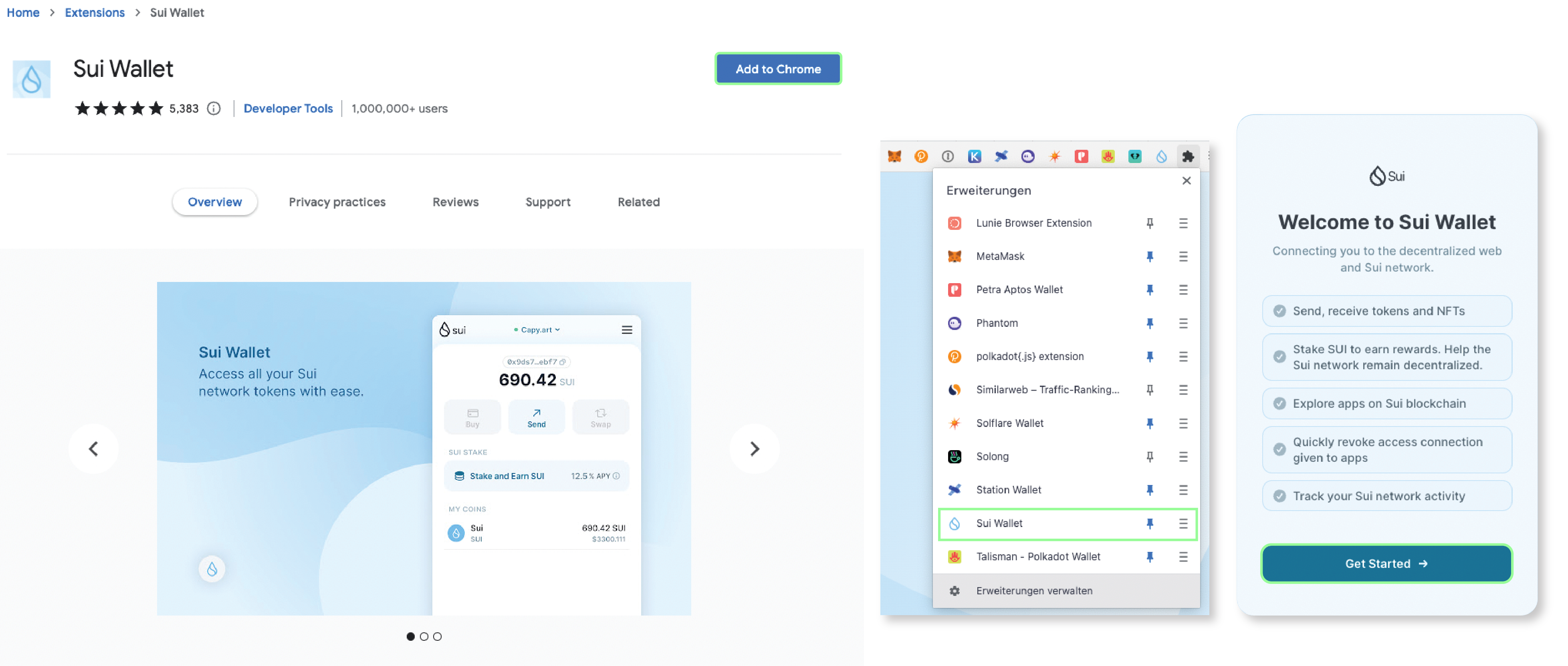Show next screenshot with right arrow
1568x666 pixels.
coord(754,449)
